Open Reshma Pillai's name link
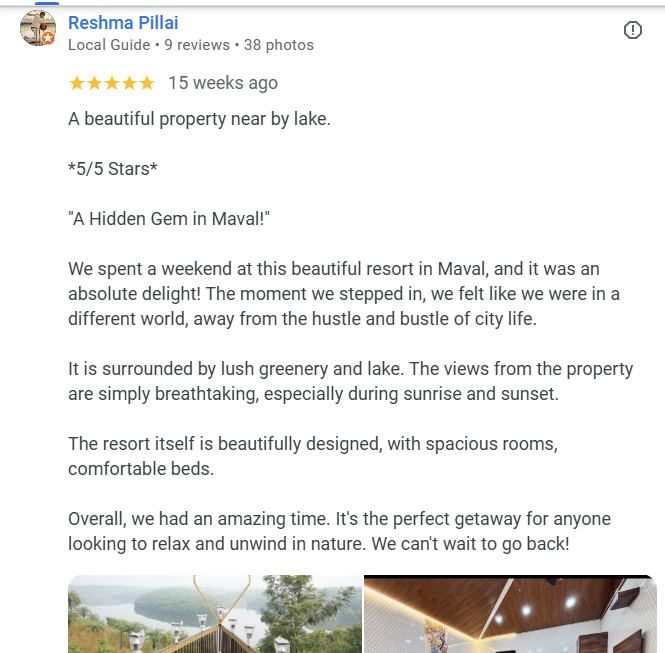The width and height of the screenshot is (665, 653). click(x=123, y=22)
